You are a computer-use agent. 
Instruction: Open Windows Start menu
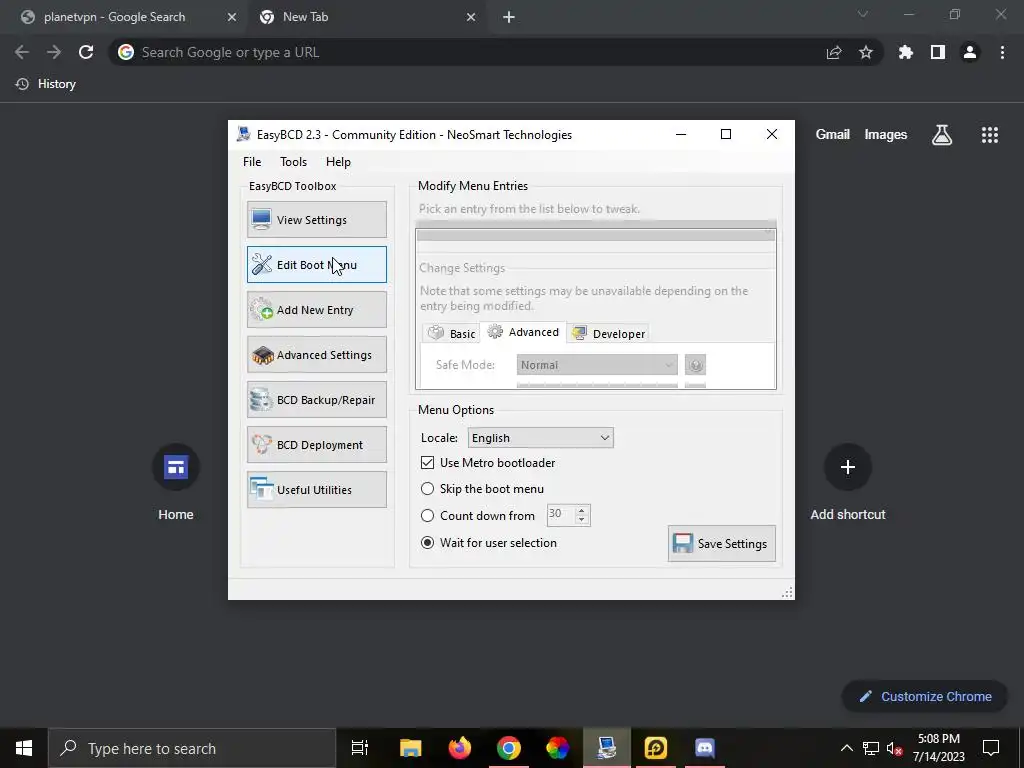[24, 748]
